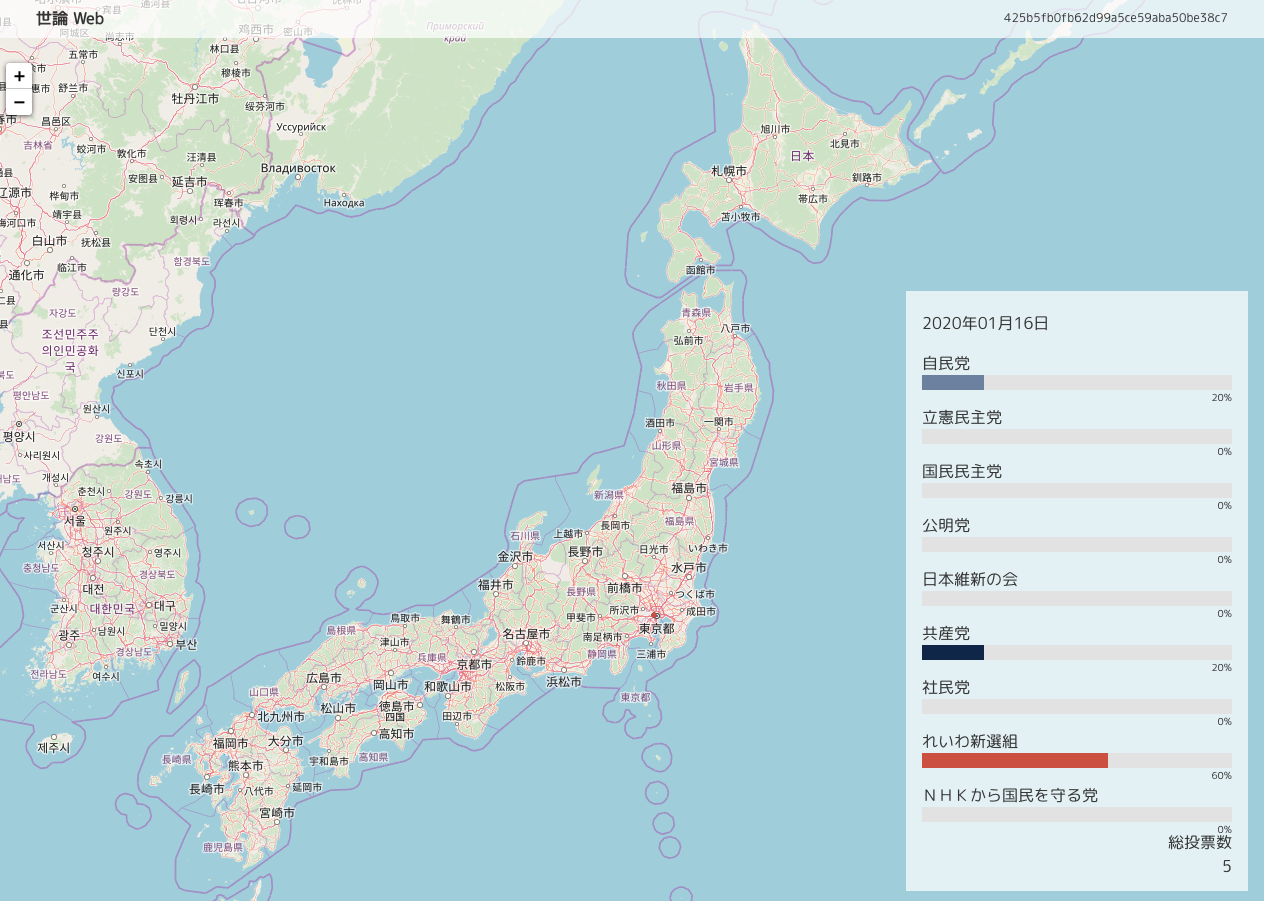The image size is (1264, 901).
Task: Select the 自民党 party label
Action: (946, 363)
